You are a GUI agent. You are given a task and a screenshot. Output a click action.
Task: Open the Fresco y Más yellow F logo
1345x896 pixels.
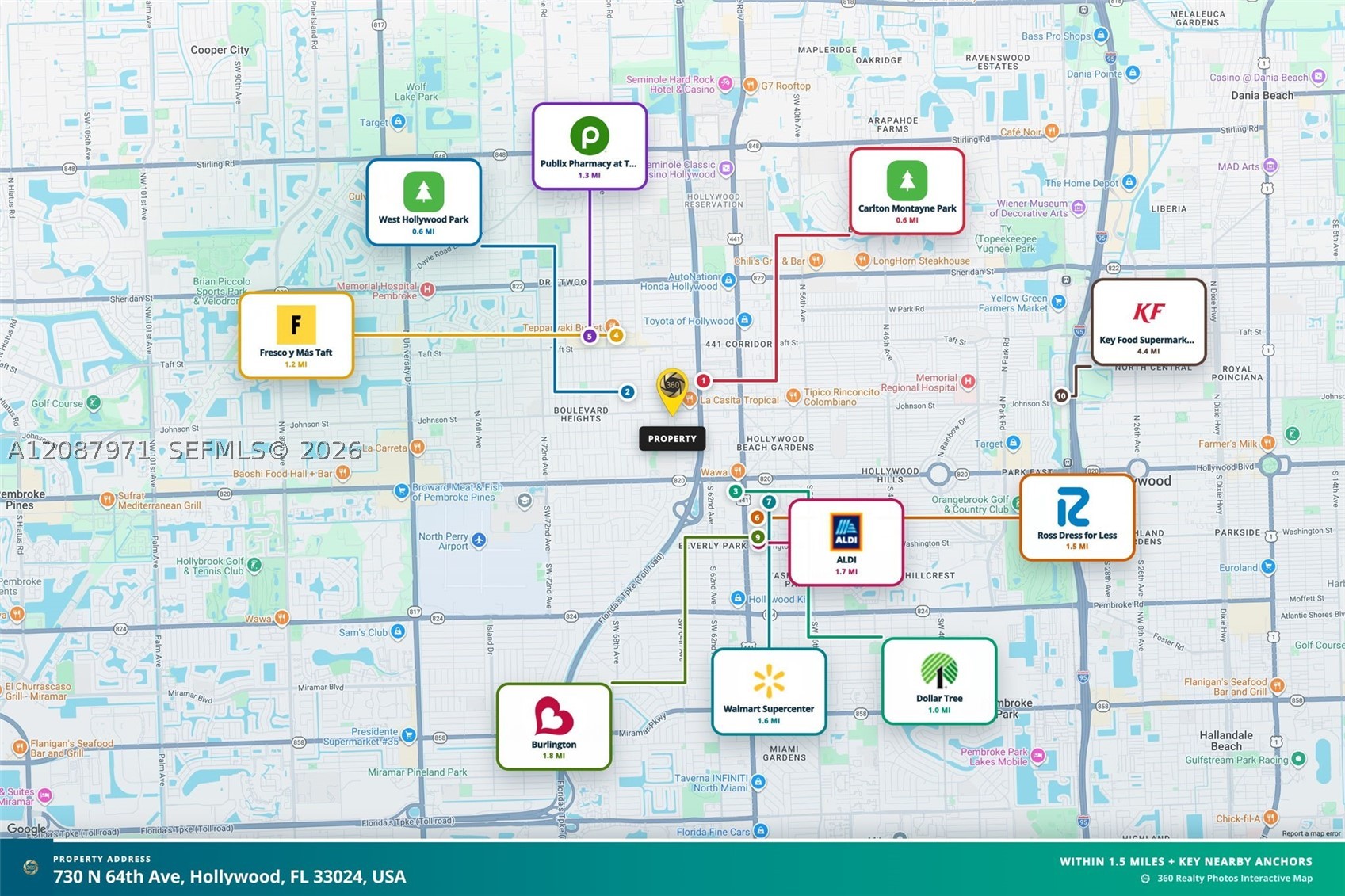(x=296, y=324)
